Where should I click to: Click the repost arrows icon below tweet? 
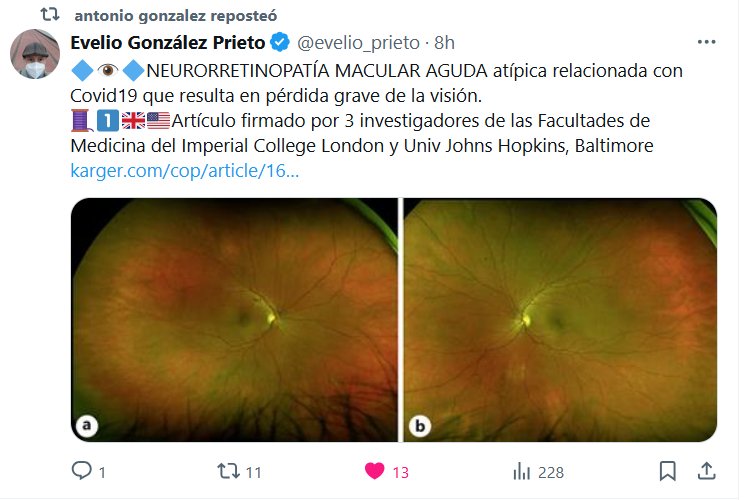tap(228, 471)
